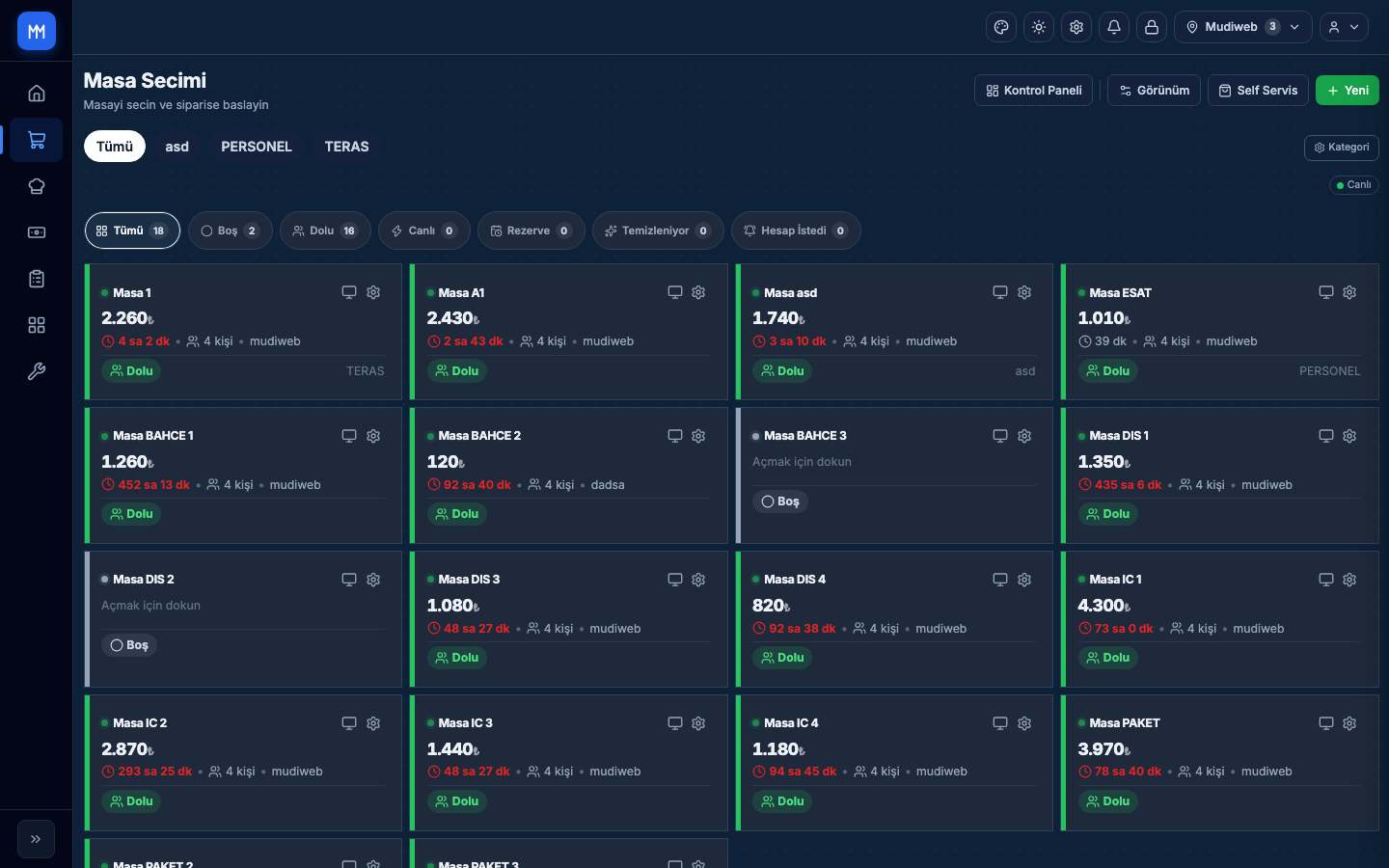Toggle the light/dark mode sun icon
This screenshot has width=1389, height=868.
pyautogui.click(x=1039, y=27)
